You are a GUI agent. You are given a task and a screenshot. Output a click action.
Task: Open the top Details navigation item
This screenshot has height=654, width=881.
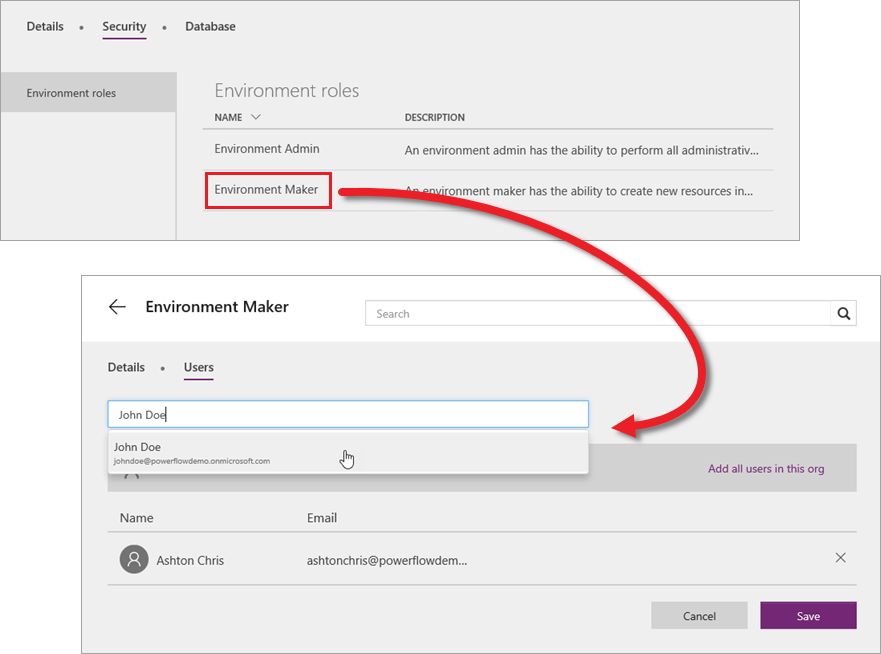point(45,27)
